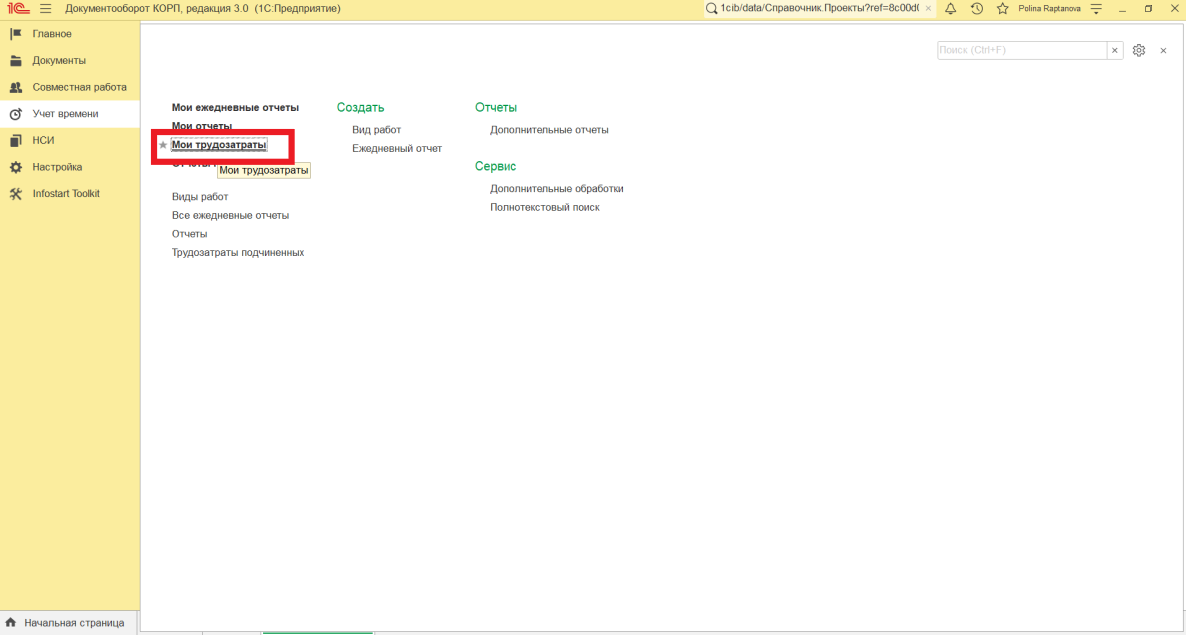Open Дополнительные обработки under Сервис
Viewport: 1186px width, 635px height.
(x=556, y=188)
